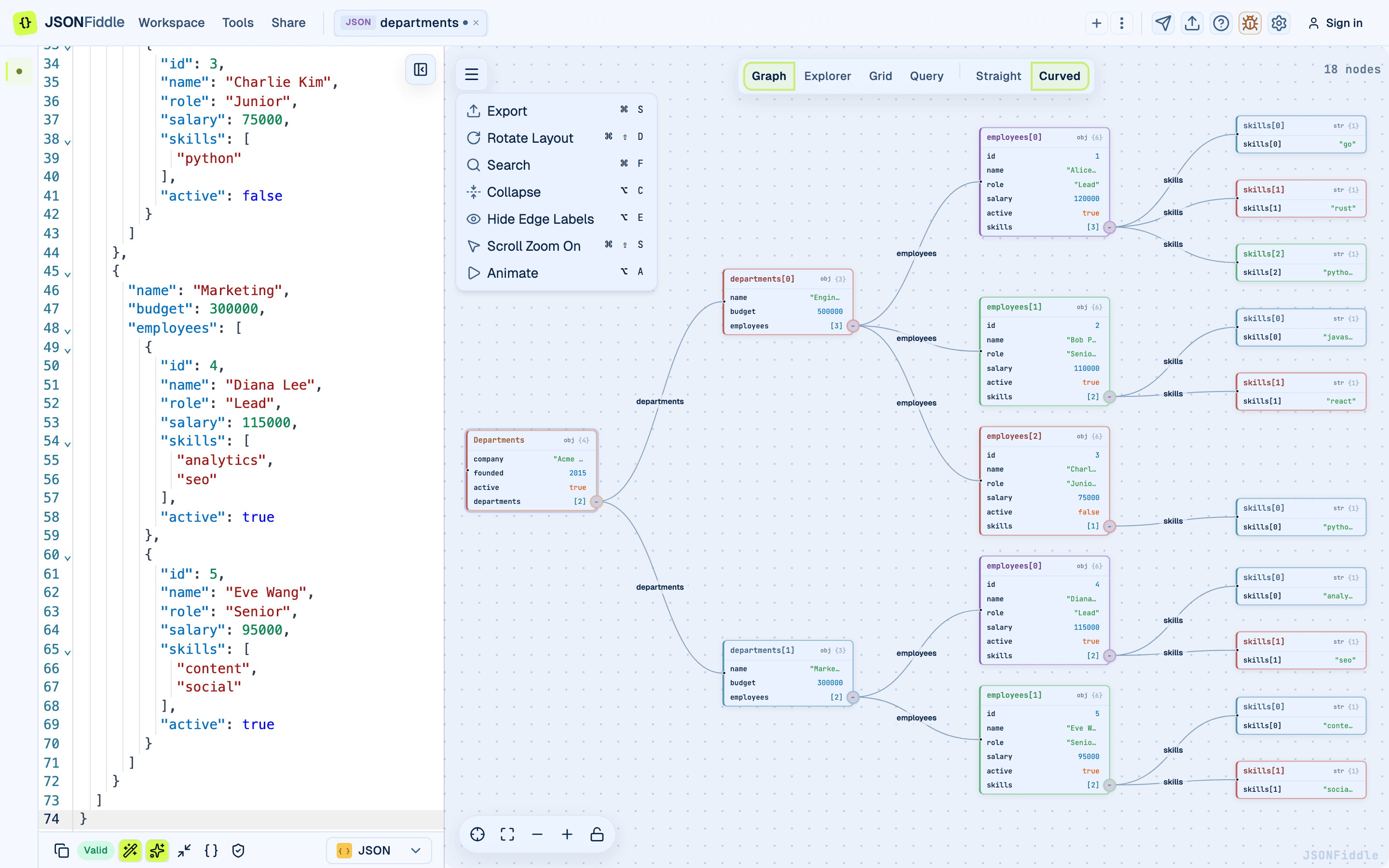Zoom in with the plus button

click(x=567, y=834)
